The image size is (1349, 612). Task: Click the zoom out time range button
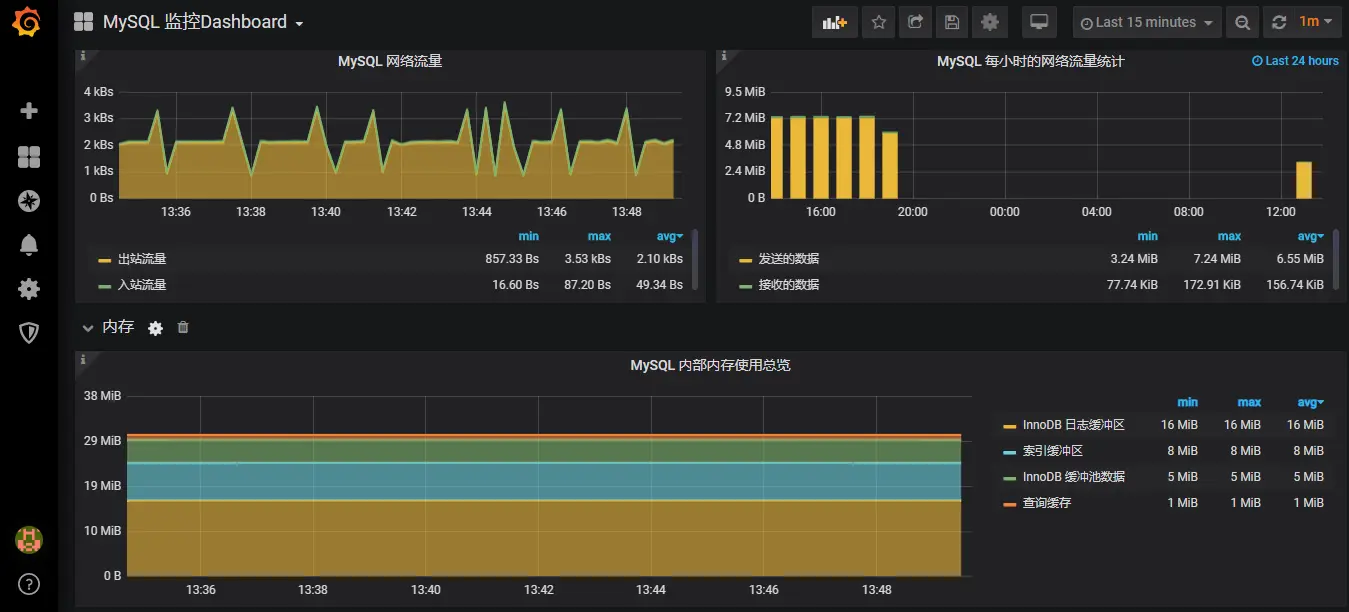(x=1242, y=22)
